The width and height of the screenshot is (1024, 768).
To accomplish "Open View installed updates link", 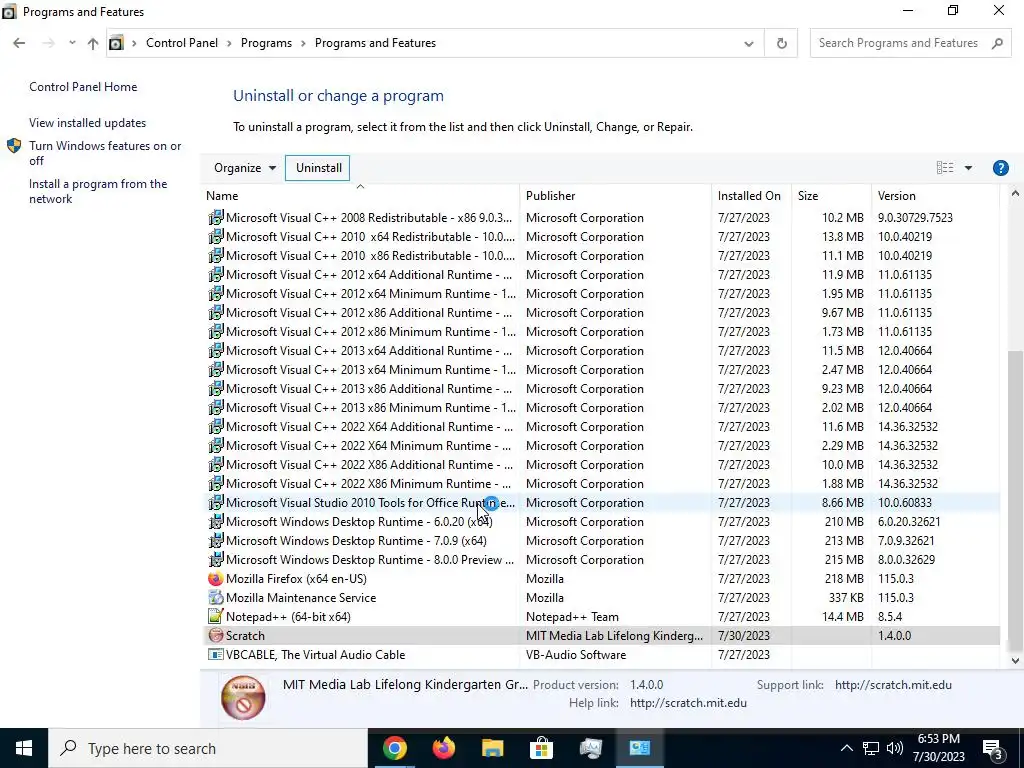I will click(88, 123).
